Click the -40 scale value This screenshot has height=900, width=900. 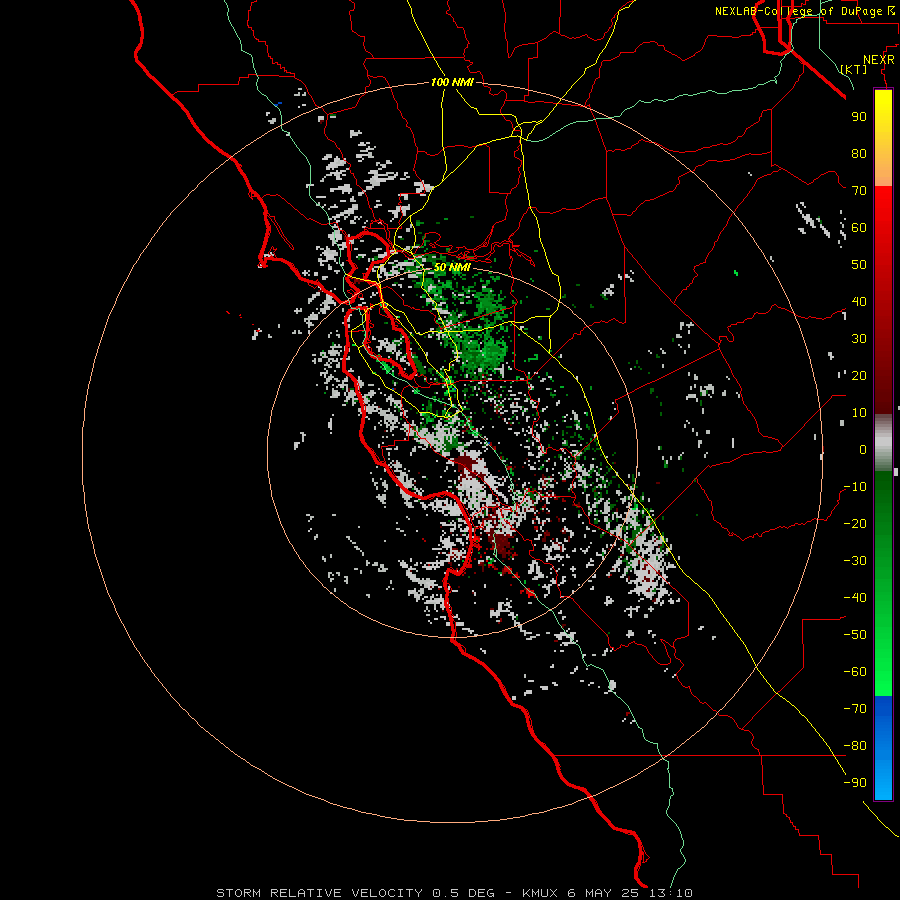coord(855,598)
